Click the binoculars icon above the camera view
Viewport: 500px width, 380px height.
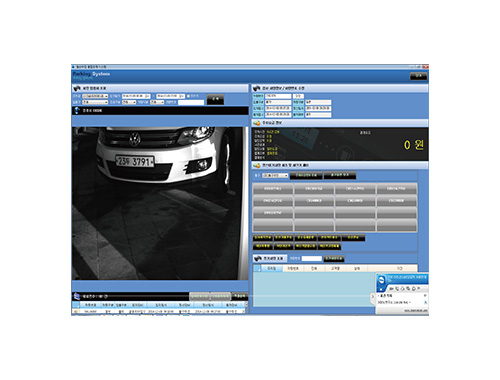coord(77,89)
